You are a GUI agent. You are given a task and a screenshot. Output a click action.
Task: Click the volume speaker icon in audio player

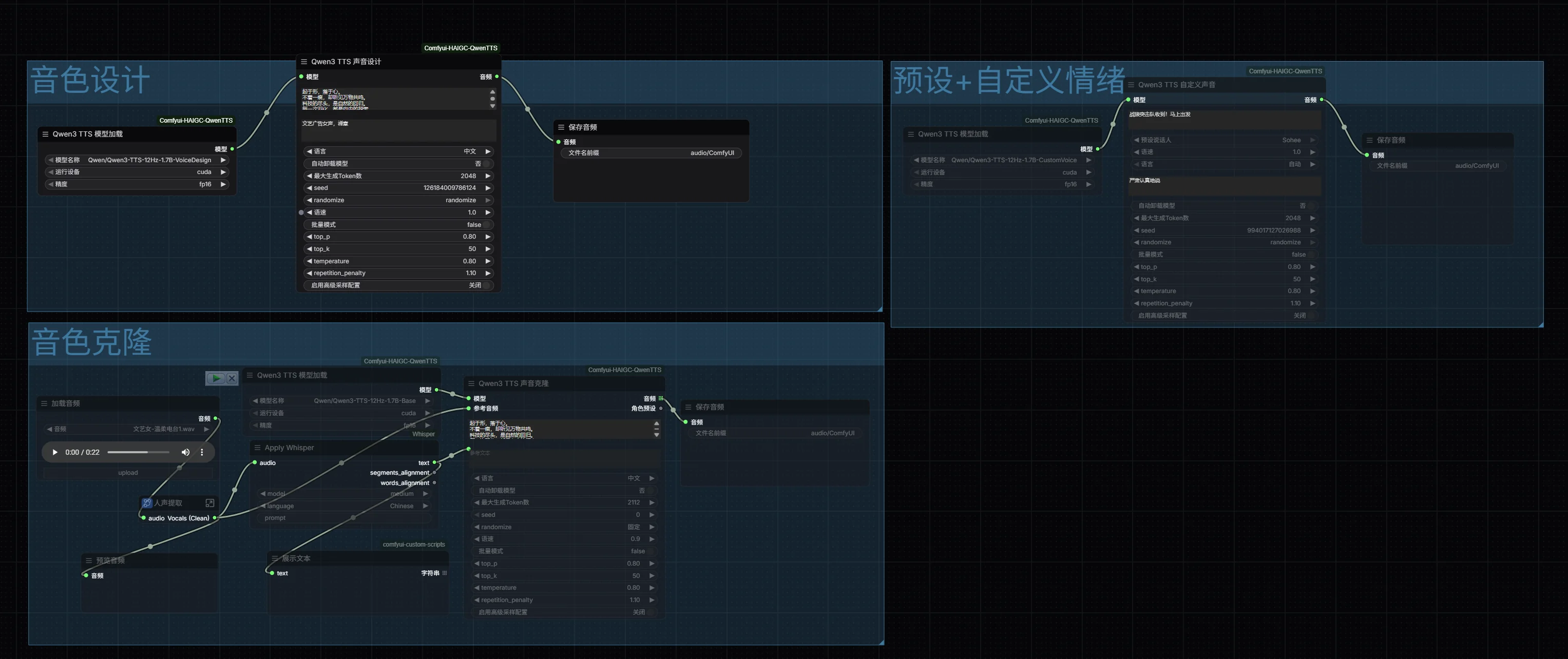pos(185,452)
